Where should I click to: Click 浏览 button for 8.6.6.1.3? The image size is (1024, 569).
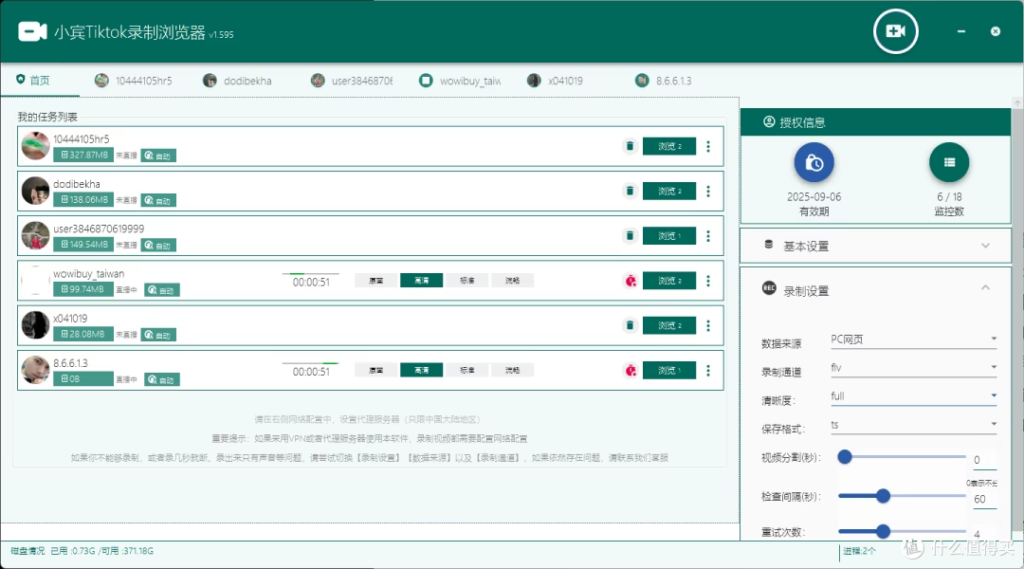[669, 370]
